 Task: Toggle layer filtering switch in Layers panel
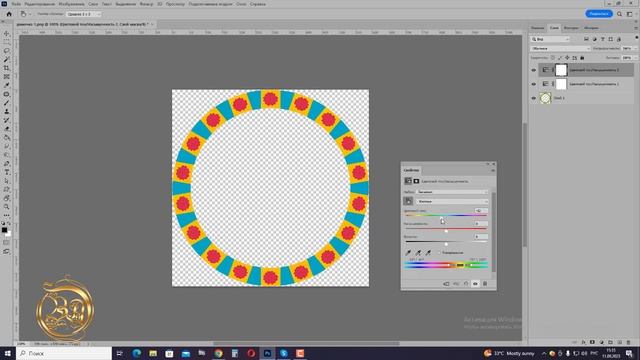coord(636,38)
